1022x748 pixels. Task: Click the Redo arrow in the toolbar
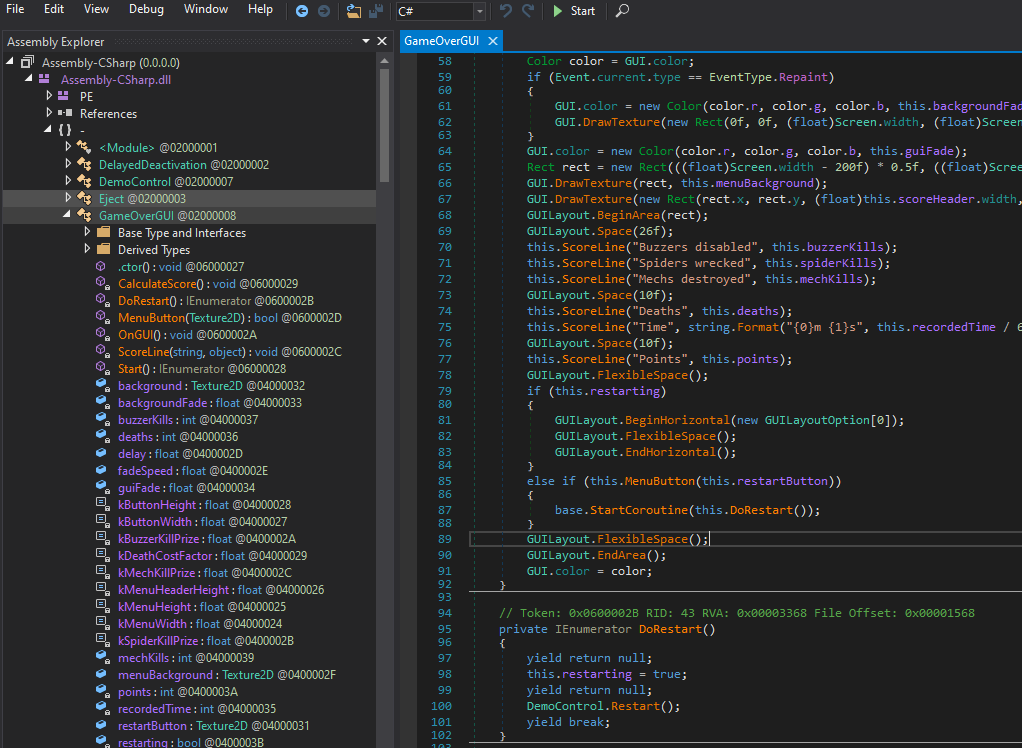pos(528,10)
